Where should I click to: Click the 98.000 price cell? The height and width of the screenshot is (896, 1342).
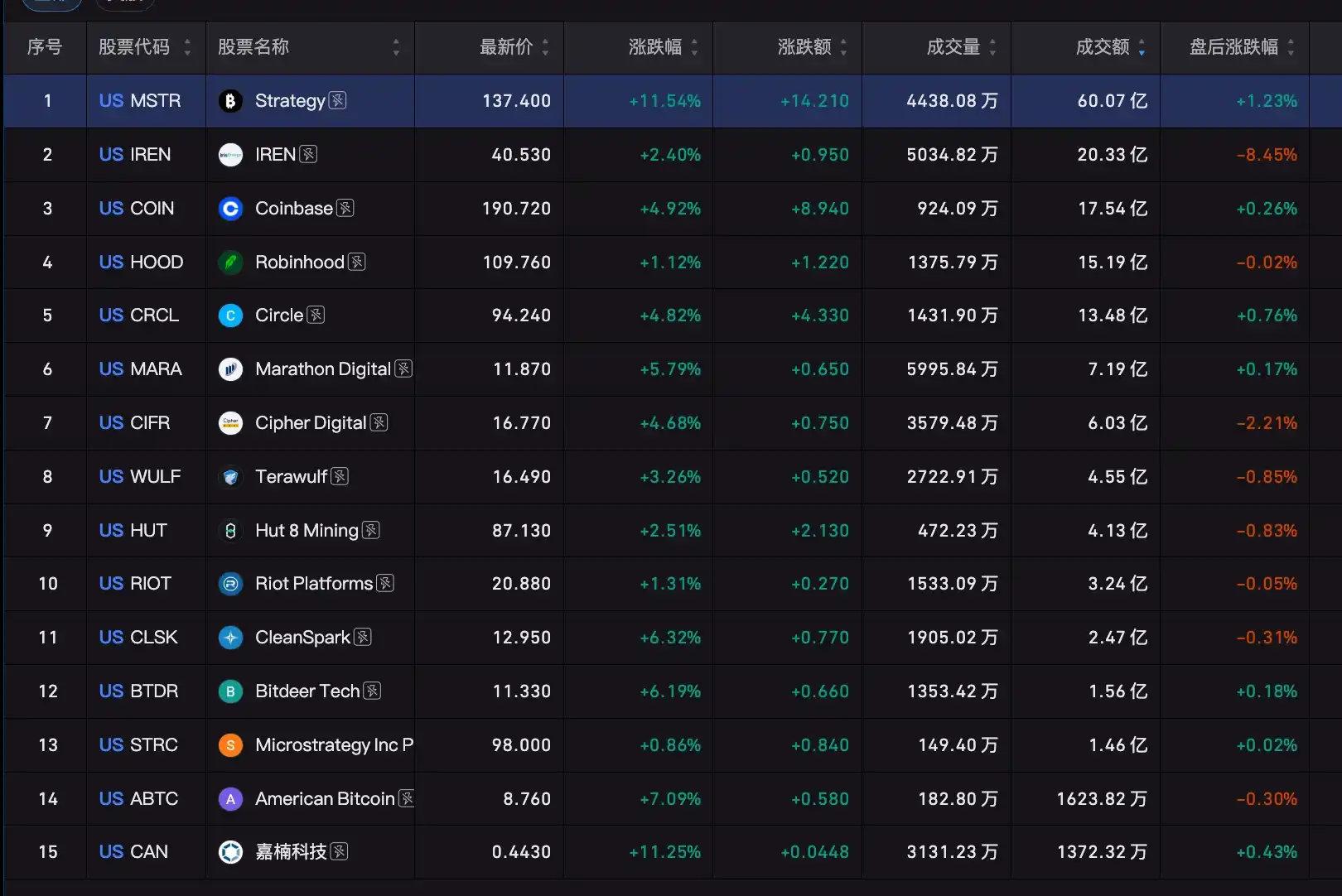(x=521, y=745)
